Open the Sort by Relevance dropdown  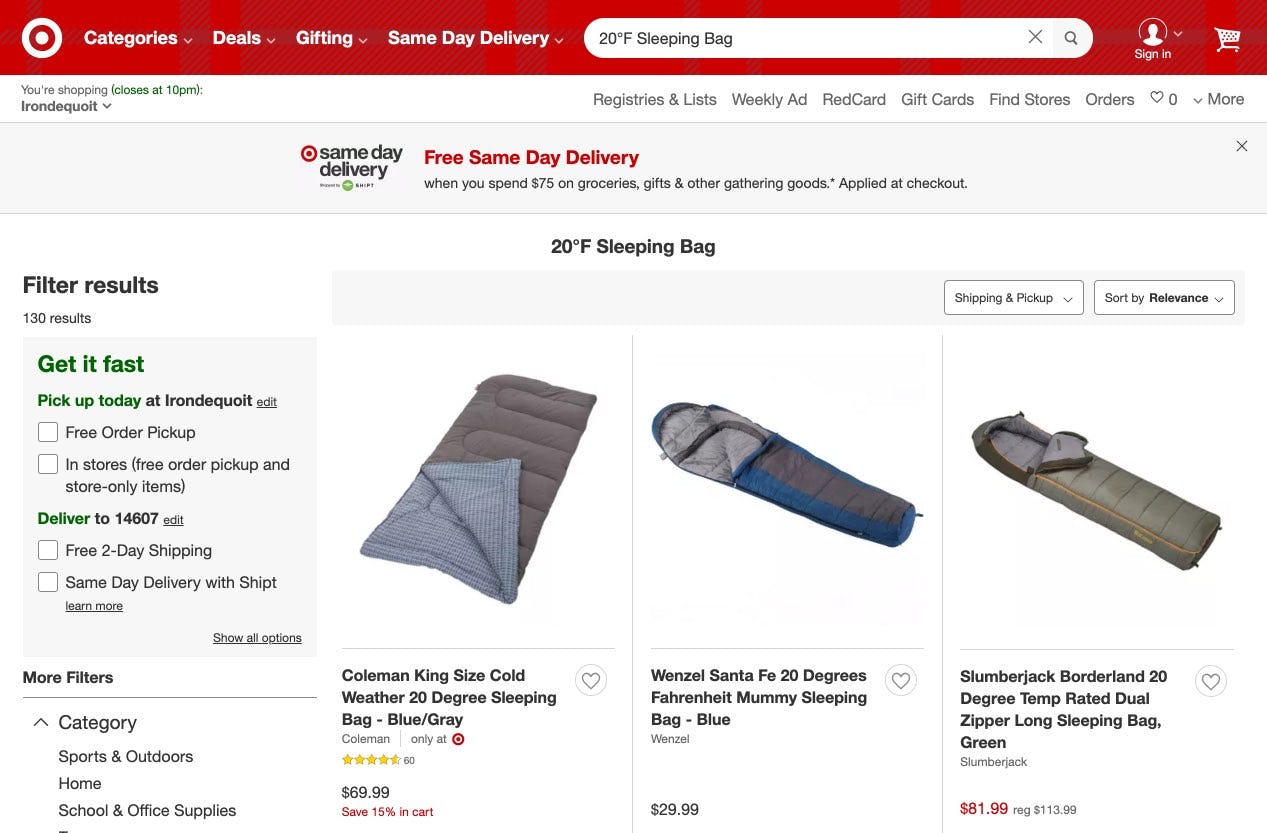coord(1164,298)
